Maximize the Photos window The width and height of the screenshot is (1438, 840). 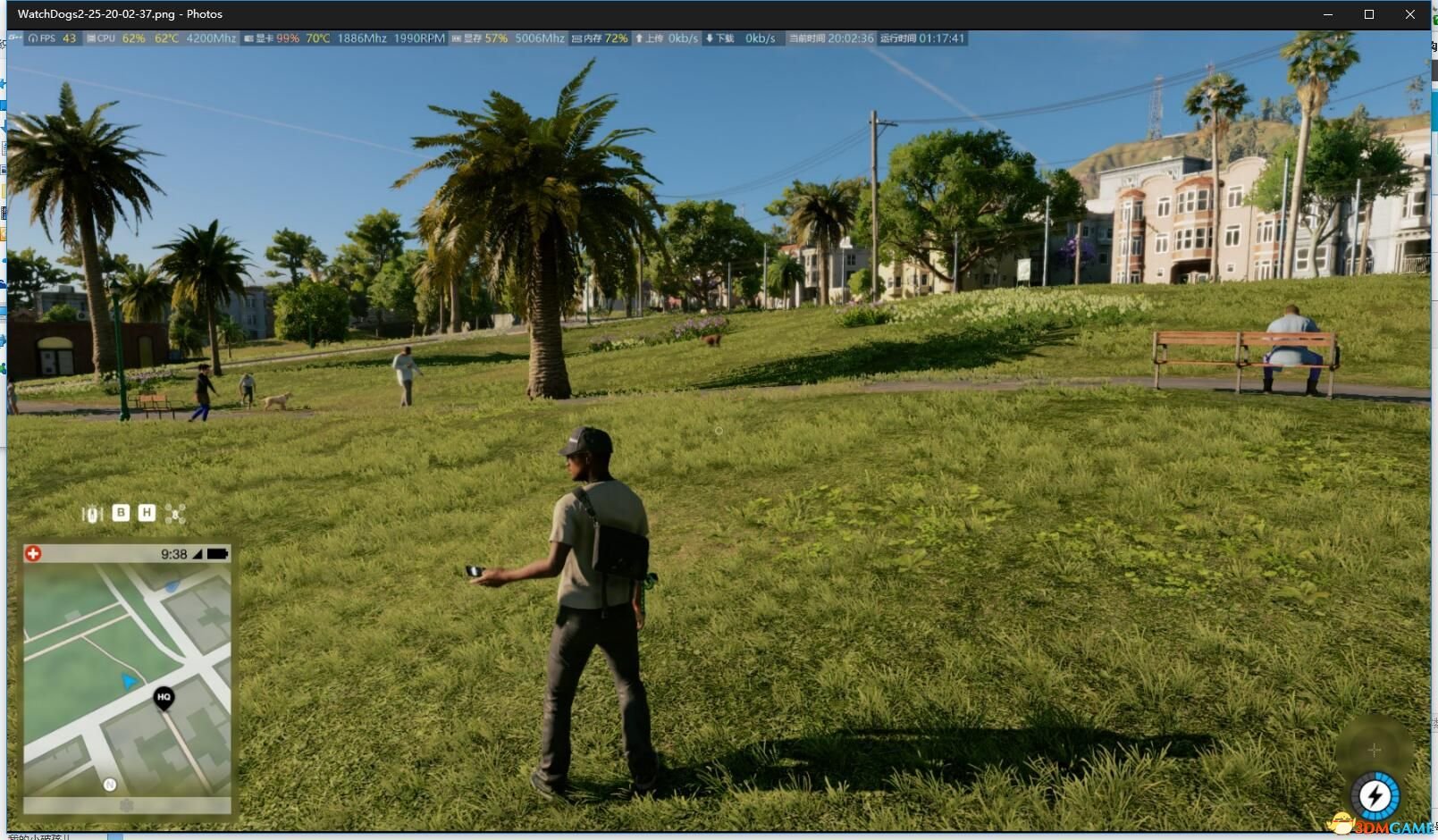1368,14
